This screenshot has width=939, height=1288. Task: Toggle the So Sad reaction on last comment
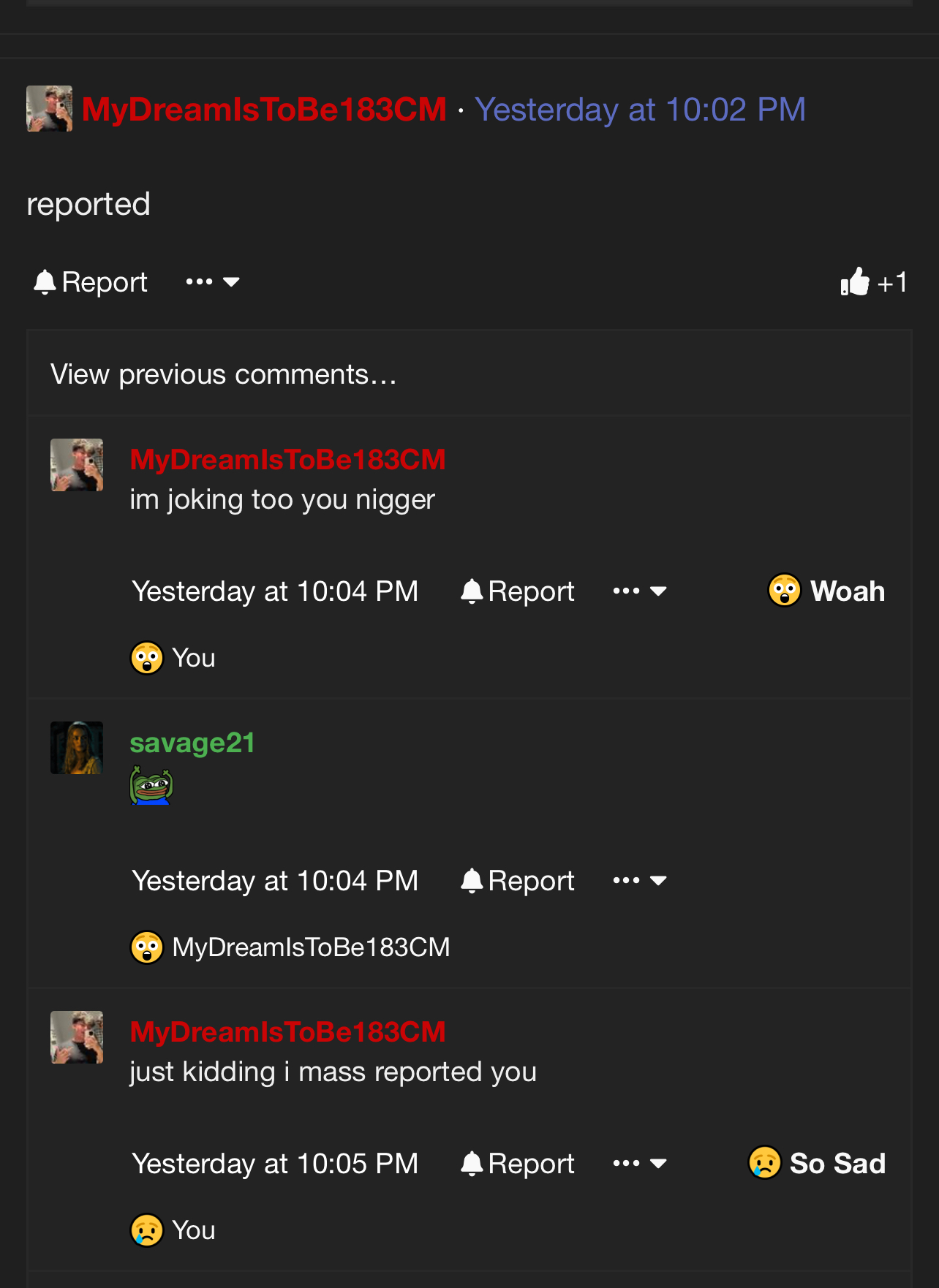click(817, 1163)
